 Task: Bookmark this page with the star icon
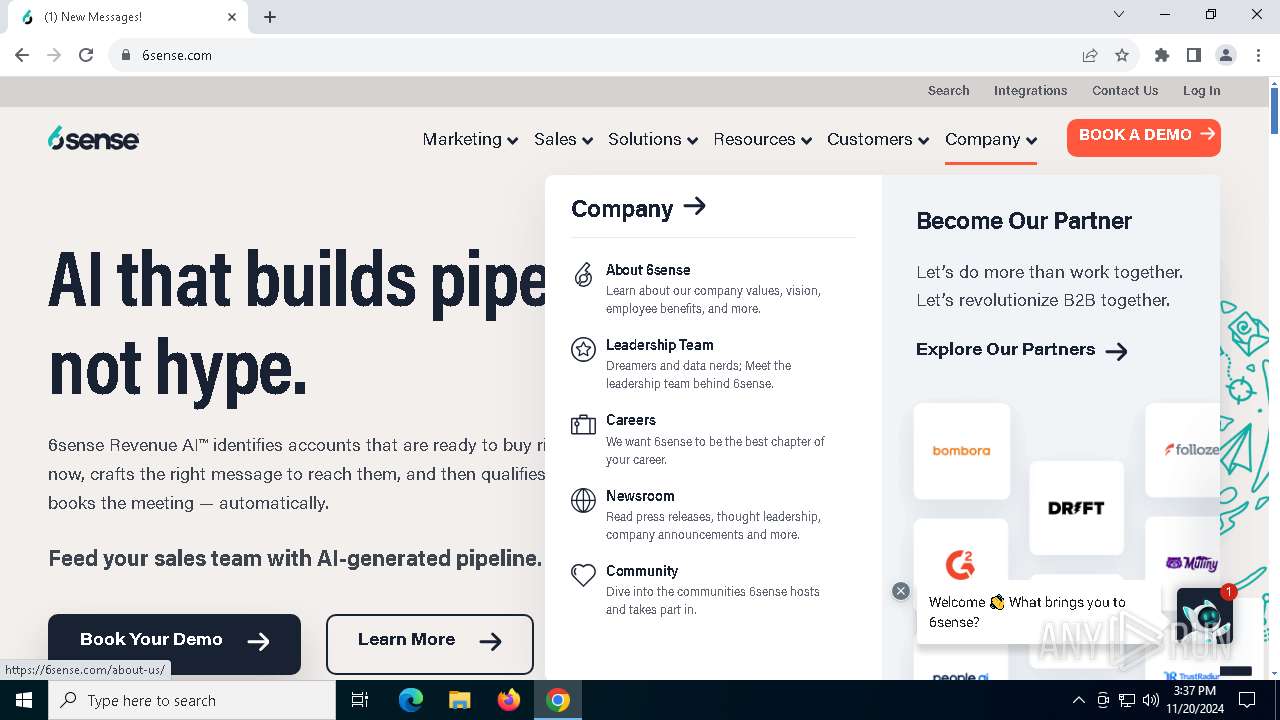1122,55
